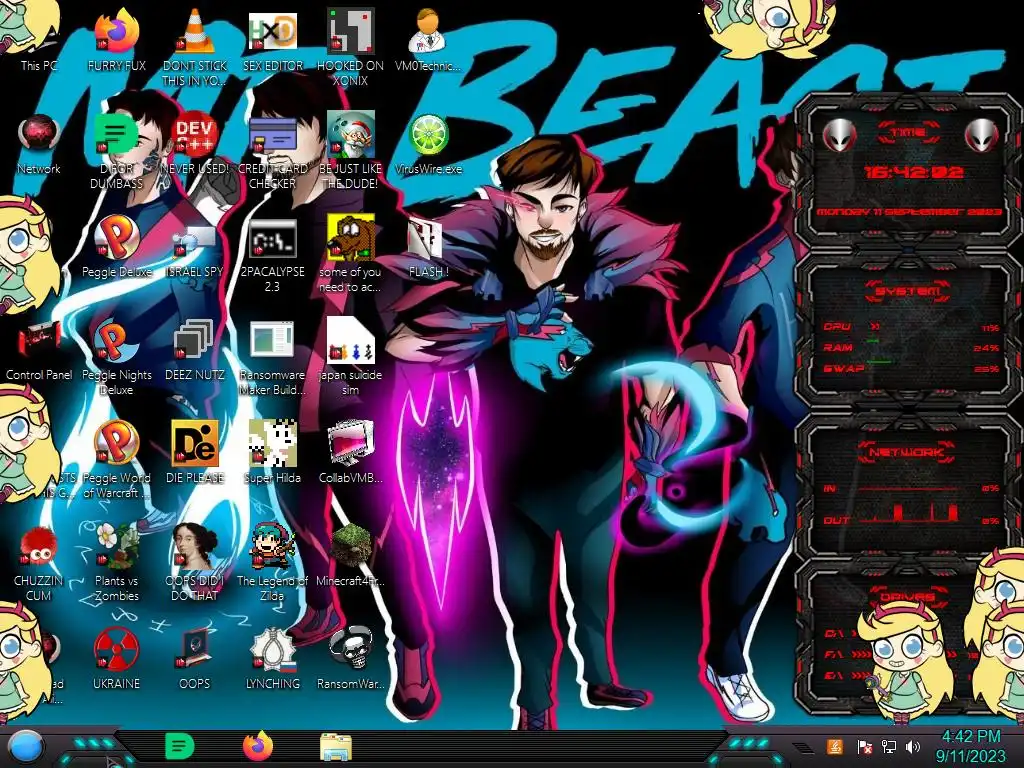The width and height of the screenshot is (1024, 768).
Task: Open BE JUST LIKE THE DUDE! icon
Action: pyautogui.click(x=351, y=150)
